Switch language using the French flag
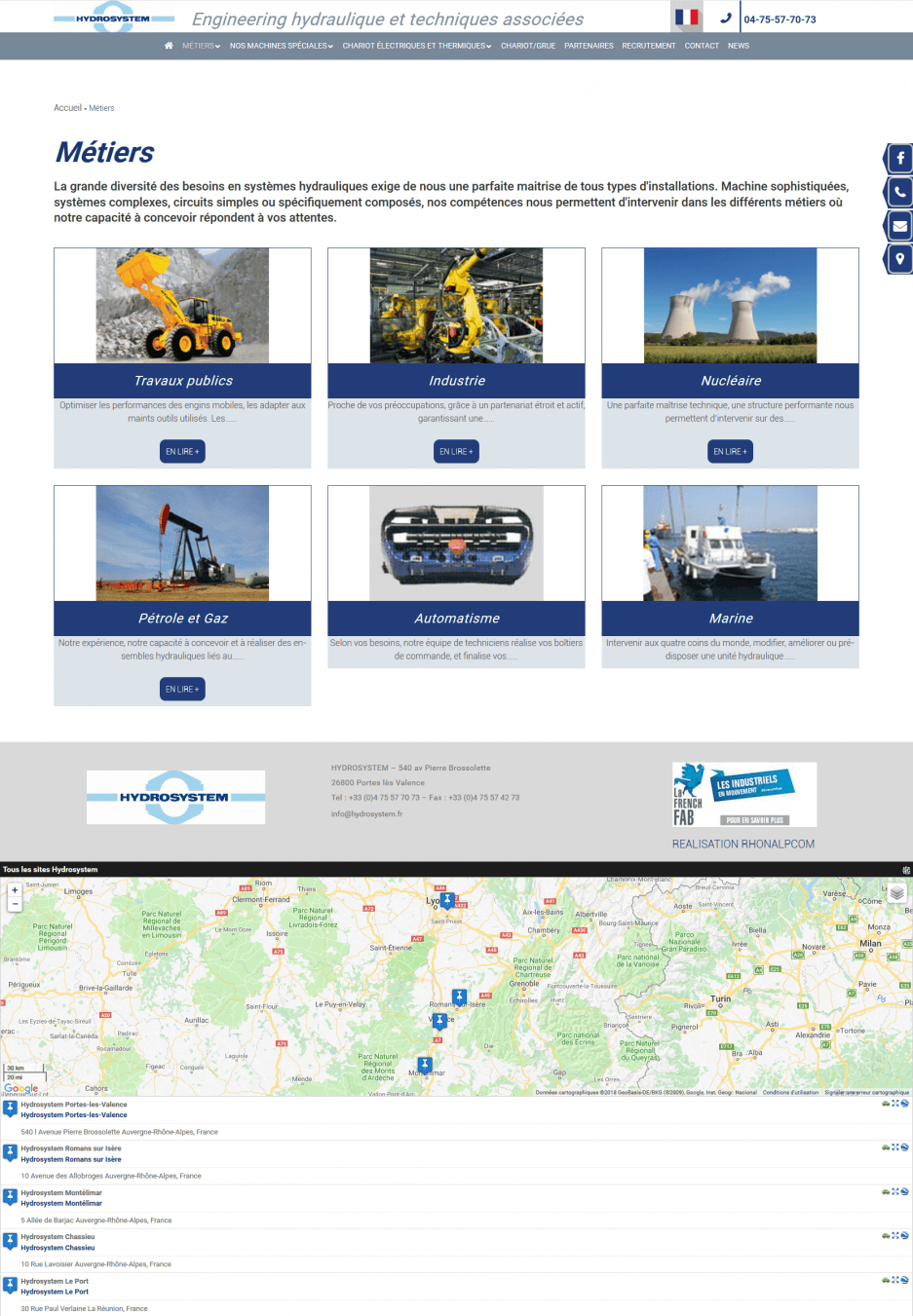Screen dimensions: 913x1316 687,18
